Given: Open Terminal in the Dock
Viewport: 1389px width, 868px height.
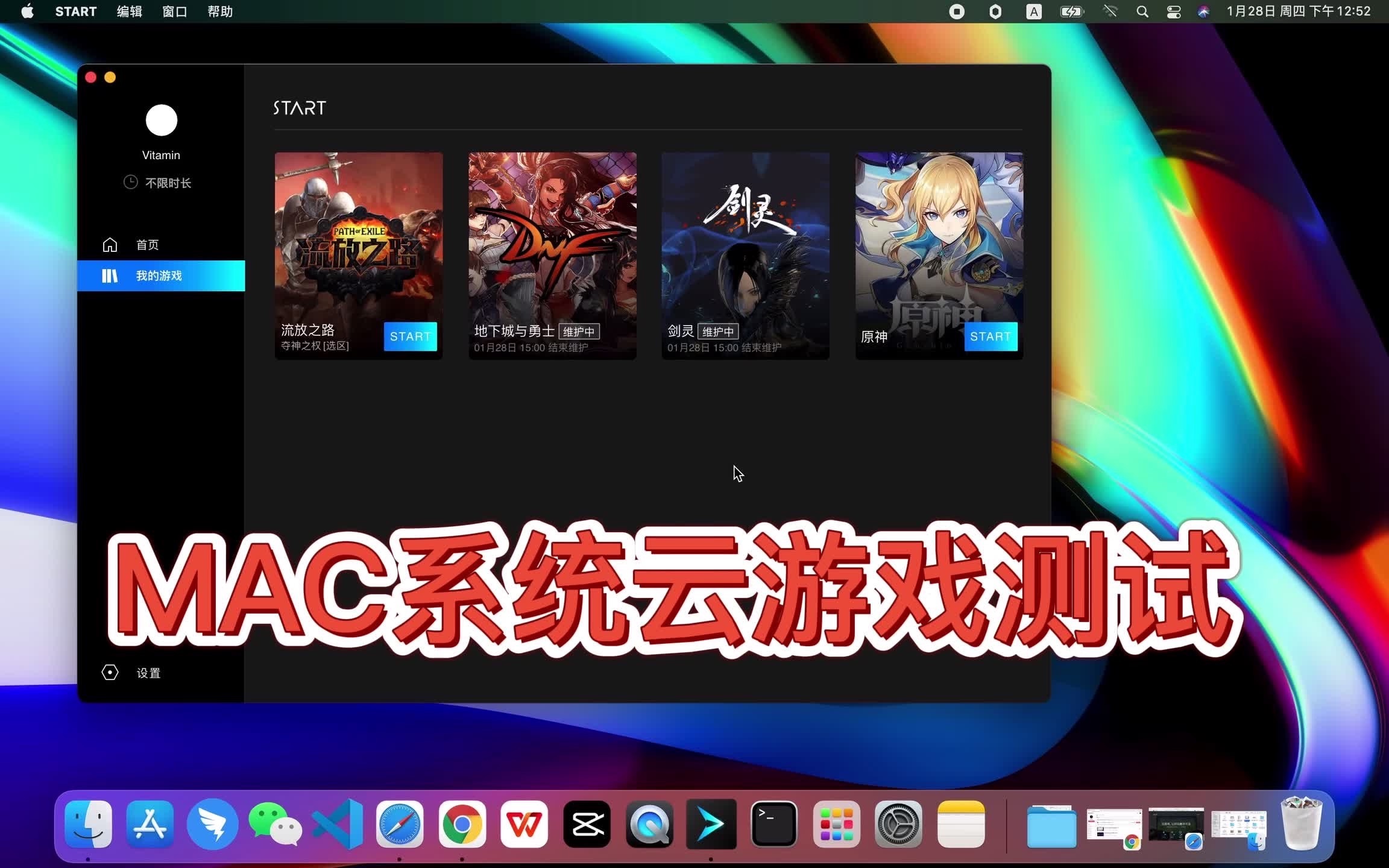Looking at the screenshot, I should [x=773, y=824].
